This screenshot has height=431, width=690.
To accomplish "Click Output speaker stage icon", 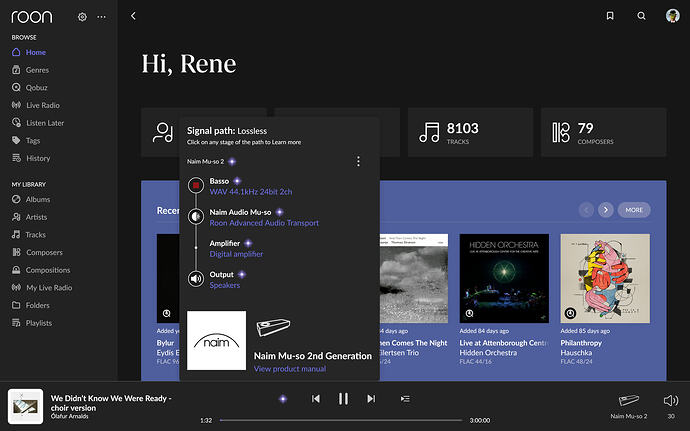I will (196, 279).
